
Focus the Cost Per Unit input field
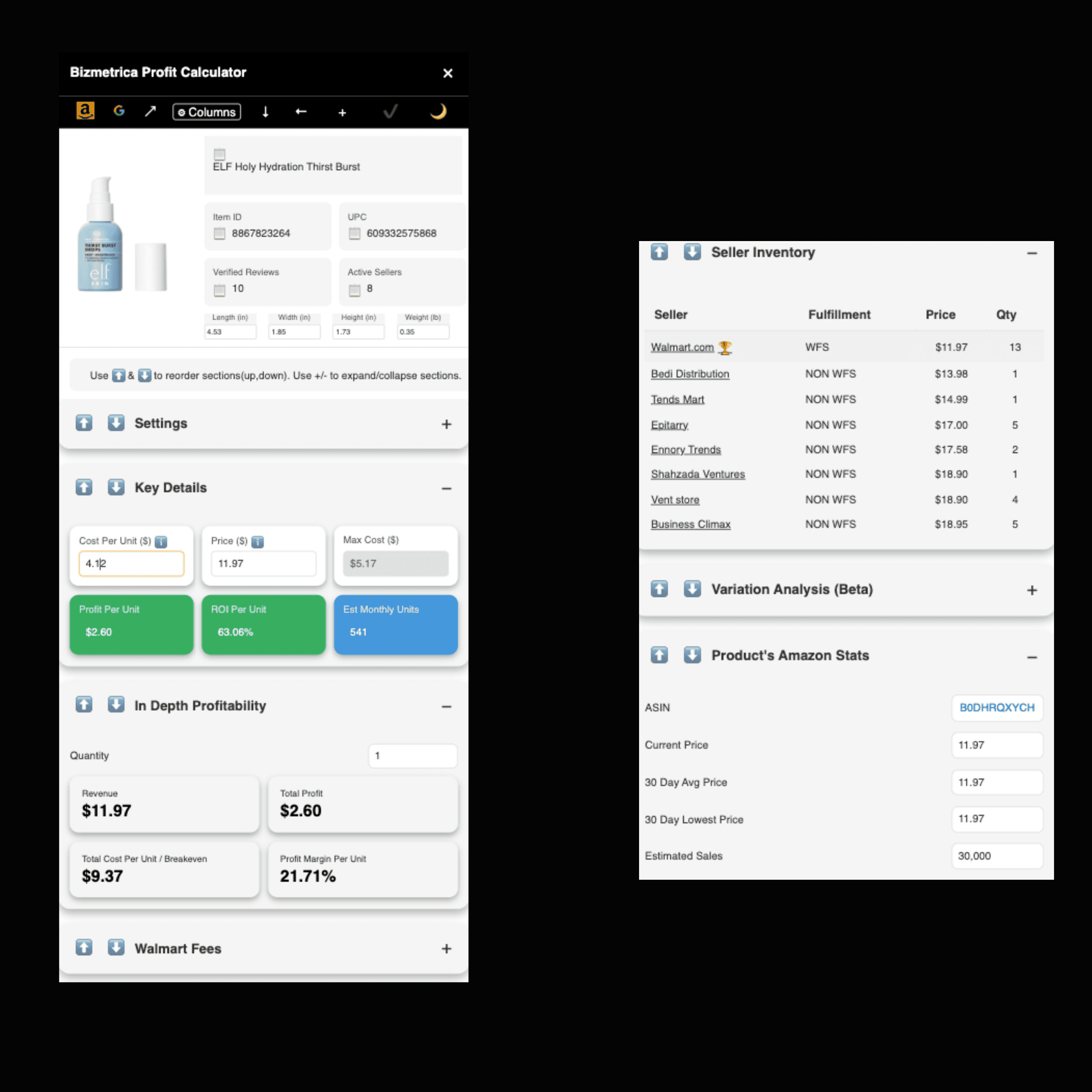point(131,563)
